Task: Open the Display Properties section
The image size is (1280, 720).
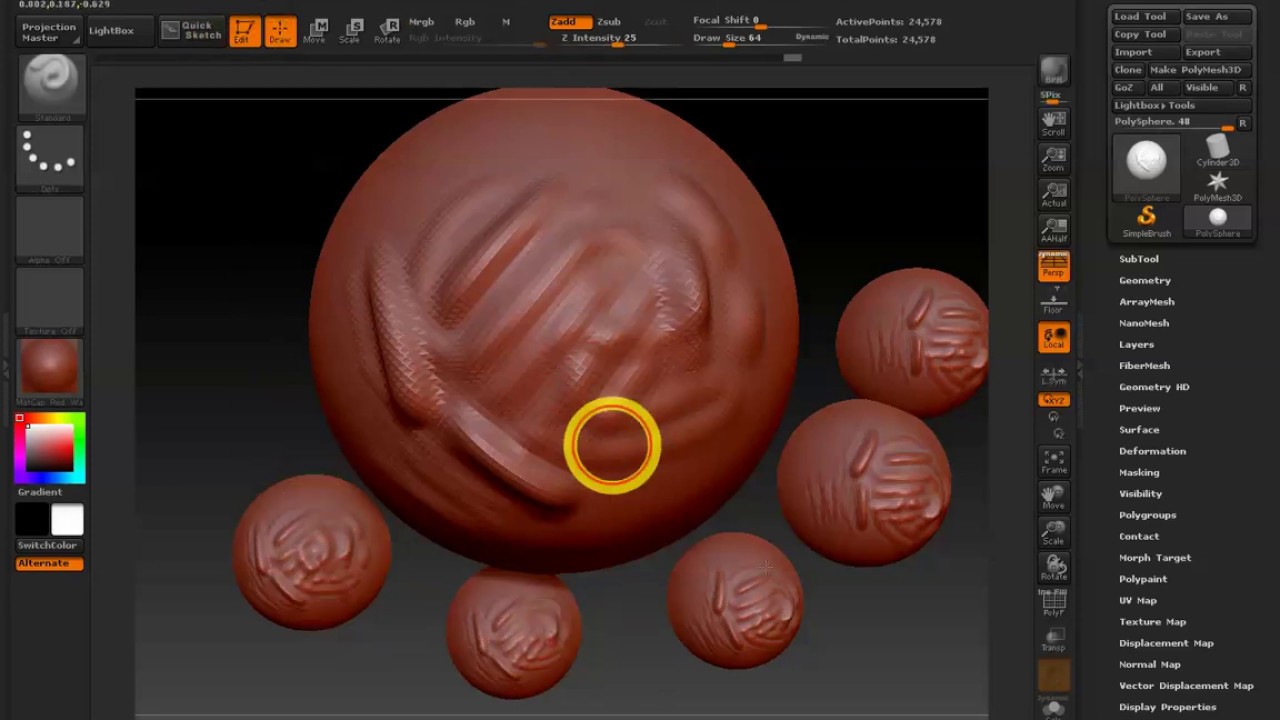Action: [1167, 707]
